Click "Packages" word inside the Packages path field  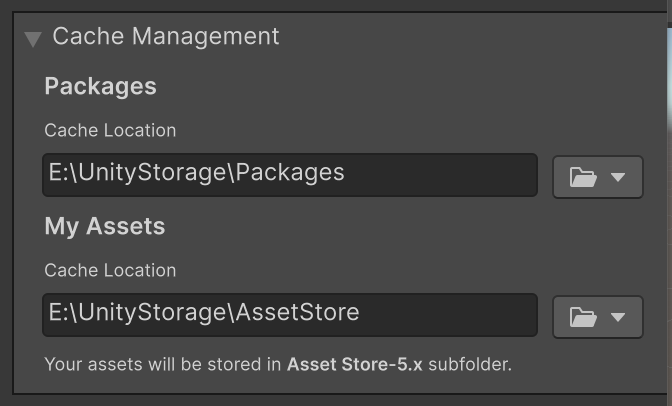point(289,172)
